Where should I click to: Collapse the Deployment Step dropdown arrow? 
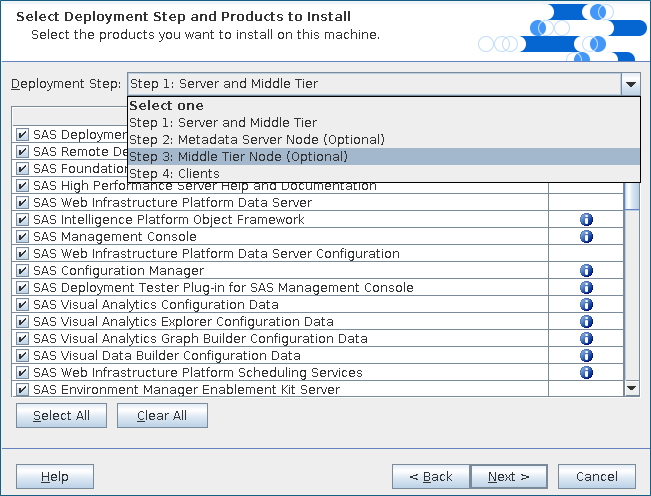[x=630, y=84]
